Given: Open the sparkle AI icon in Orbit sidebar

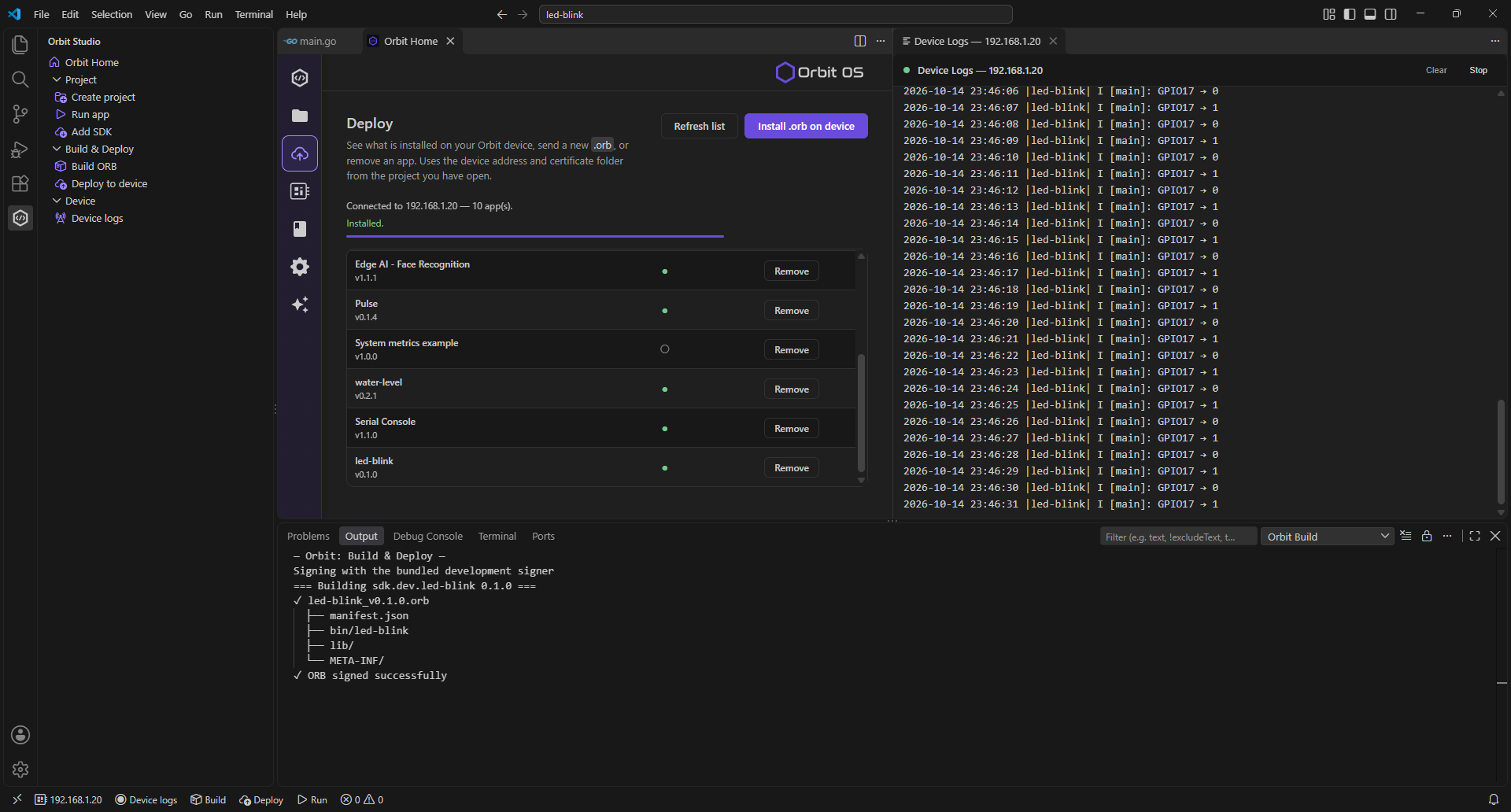Looking at the screenshot, I should point(300,304).
